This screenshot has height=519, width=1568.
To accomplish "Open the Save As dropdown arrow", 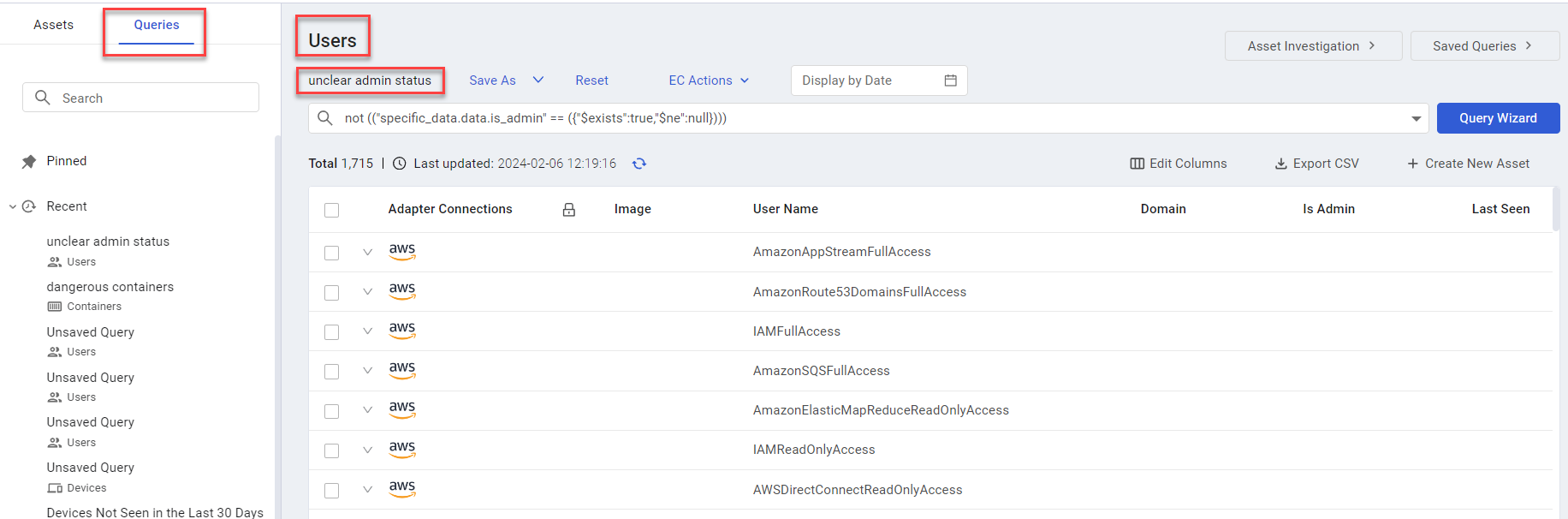I will click(538, 80).
